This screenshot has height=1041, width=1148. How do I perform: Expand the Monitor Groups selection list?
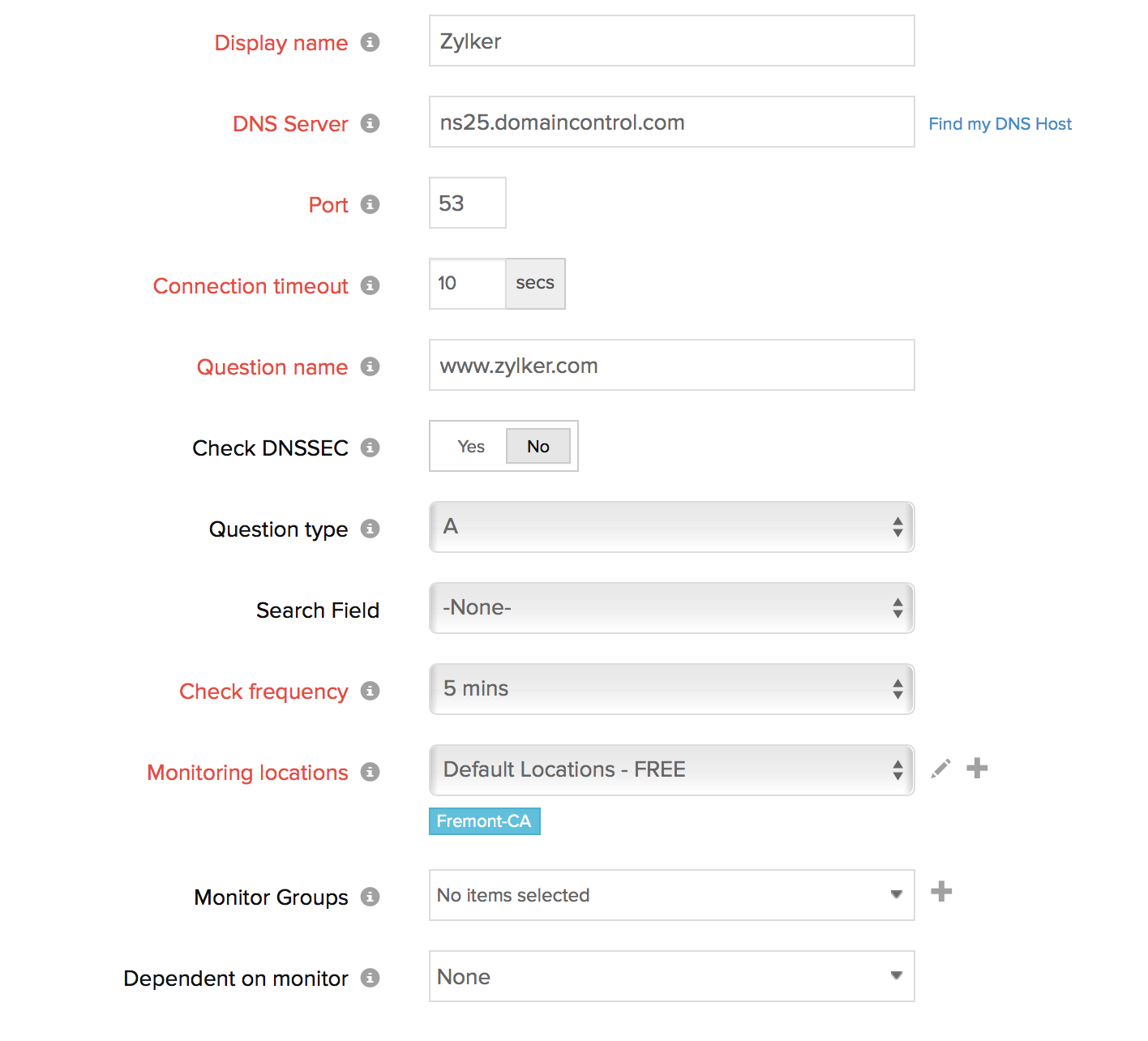671,895
